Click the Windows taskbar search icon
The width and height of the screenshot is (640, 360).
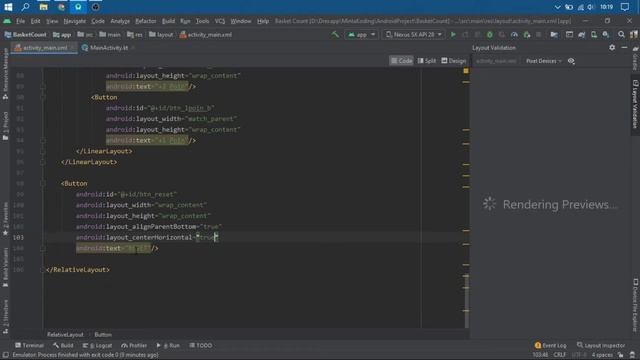click(x=26, y=7)
